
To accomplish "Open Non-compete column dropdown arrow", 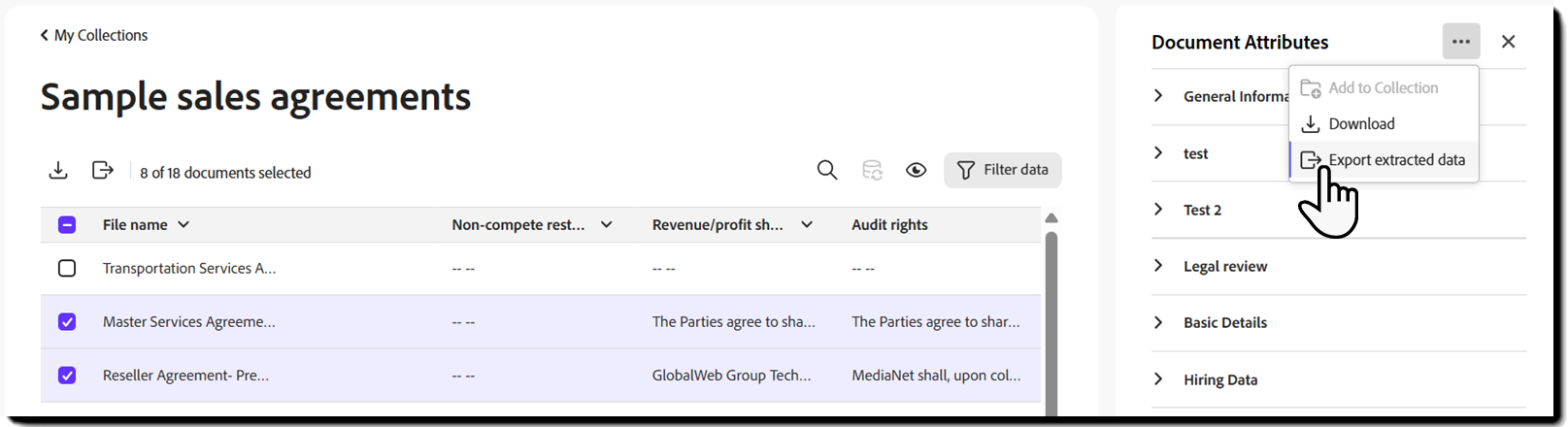I will 607,224.
